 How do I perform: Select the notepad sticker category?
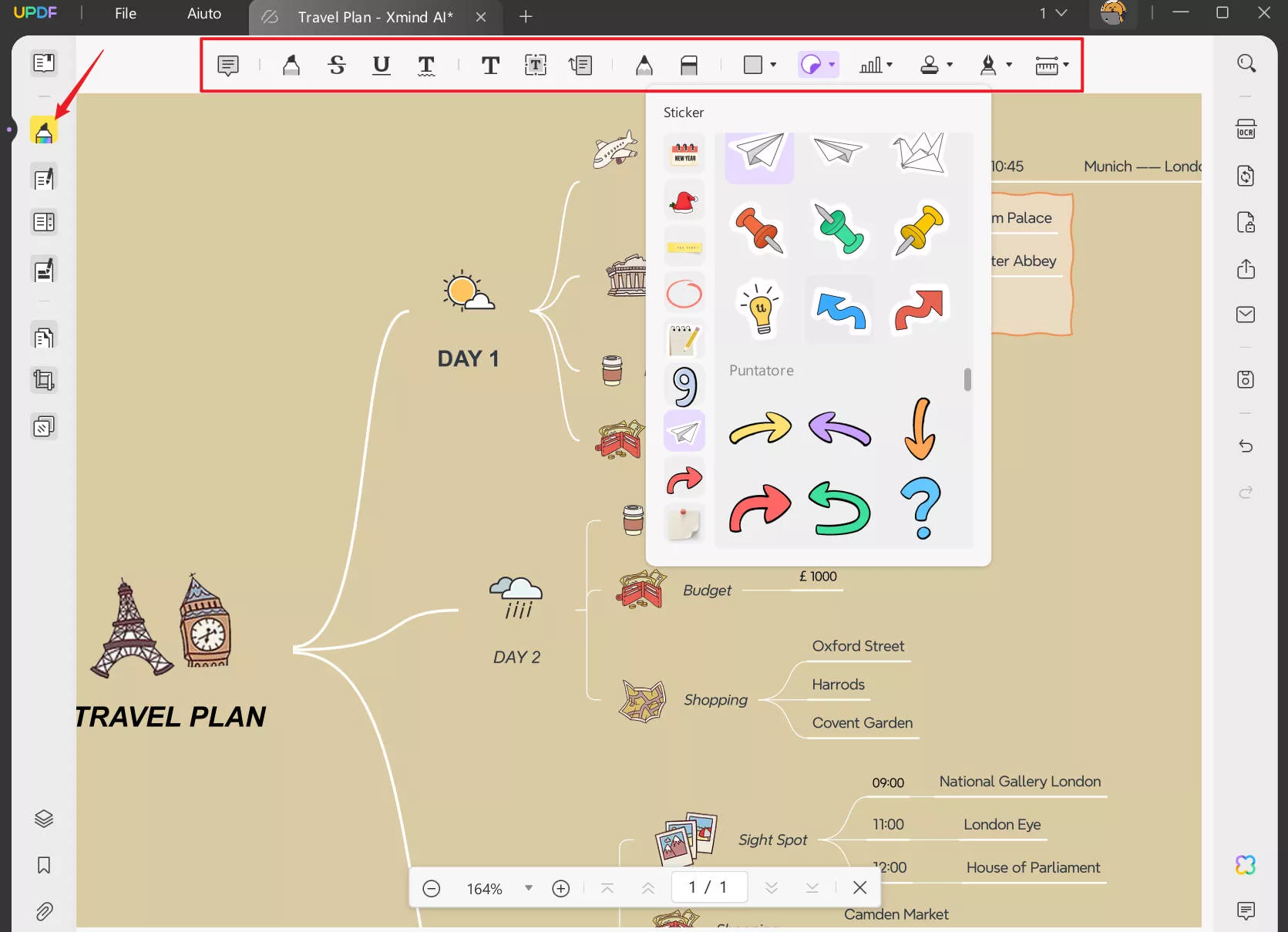click(x=684, y=339)
